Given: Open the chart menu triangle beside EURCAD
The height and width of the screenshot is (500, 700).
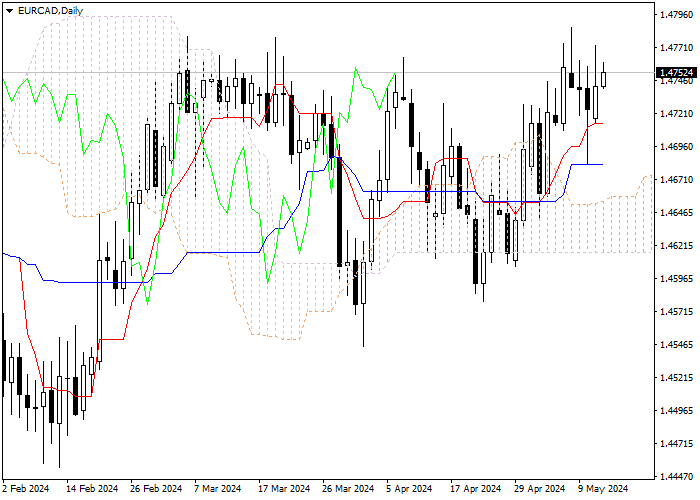Looking at the screenshot, I should (9, 11).
